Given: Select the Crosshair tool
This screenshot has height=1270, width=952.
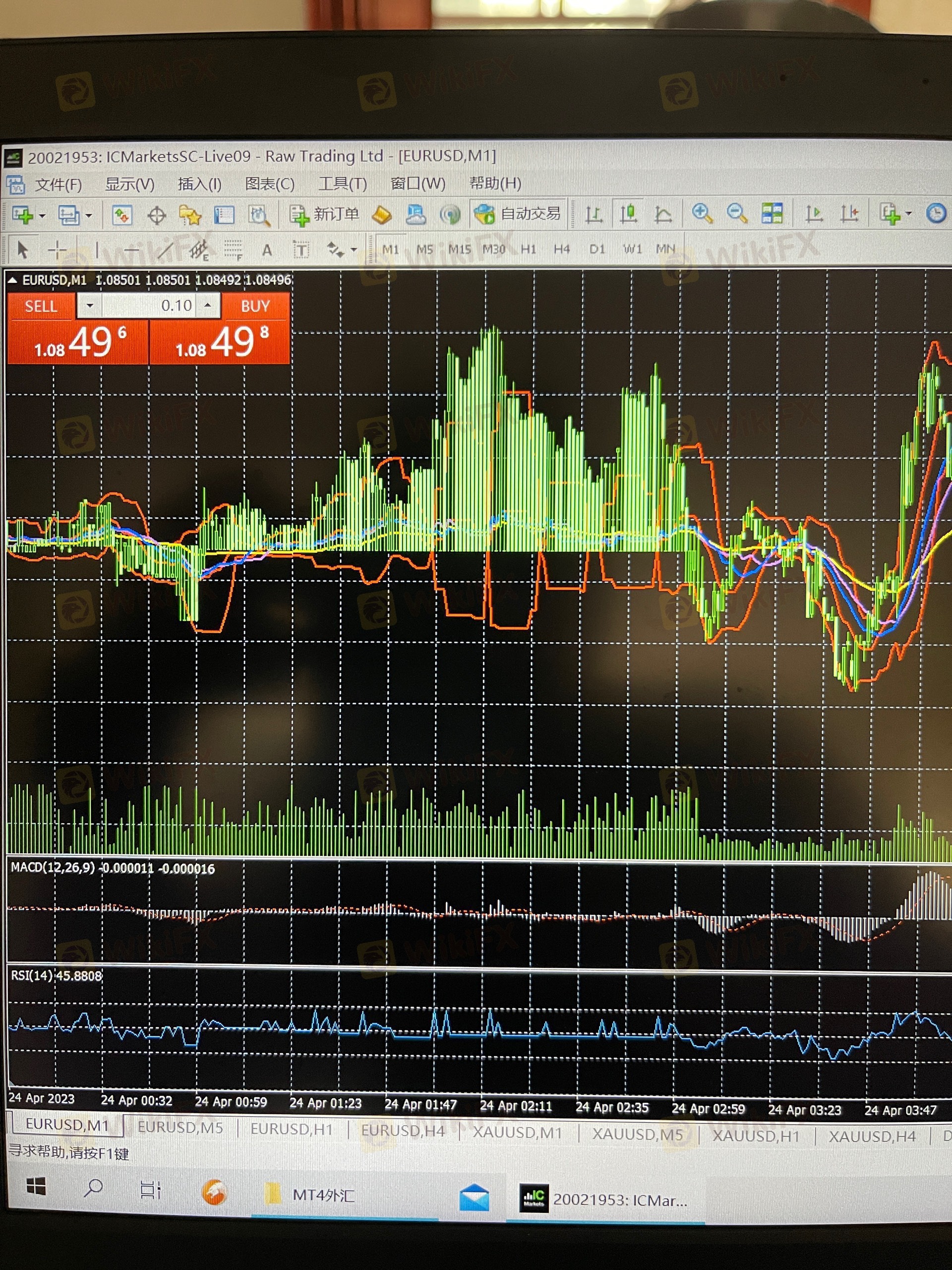Looking at the screenshot, I should (x=57, y=250).
